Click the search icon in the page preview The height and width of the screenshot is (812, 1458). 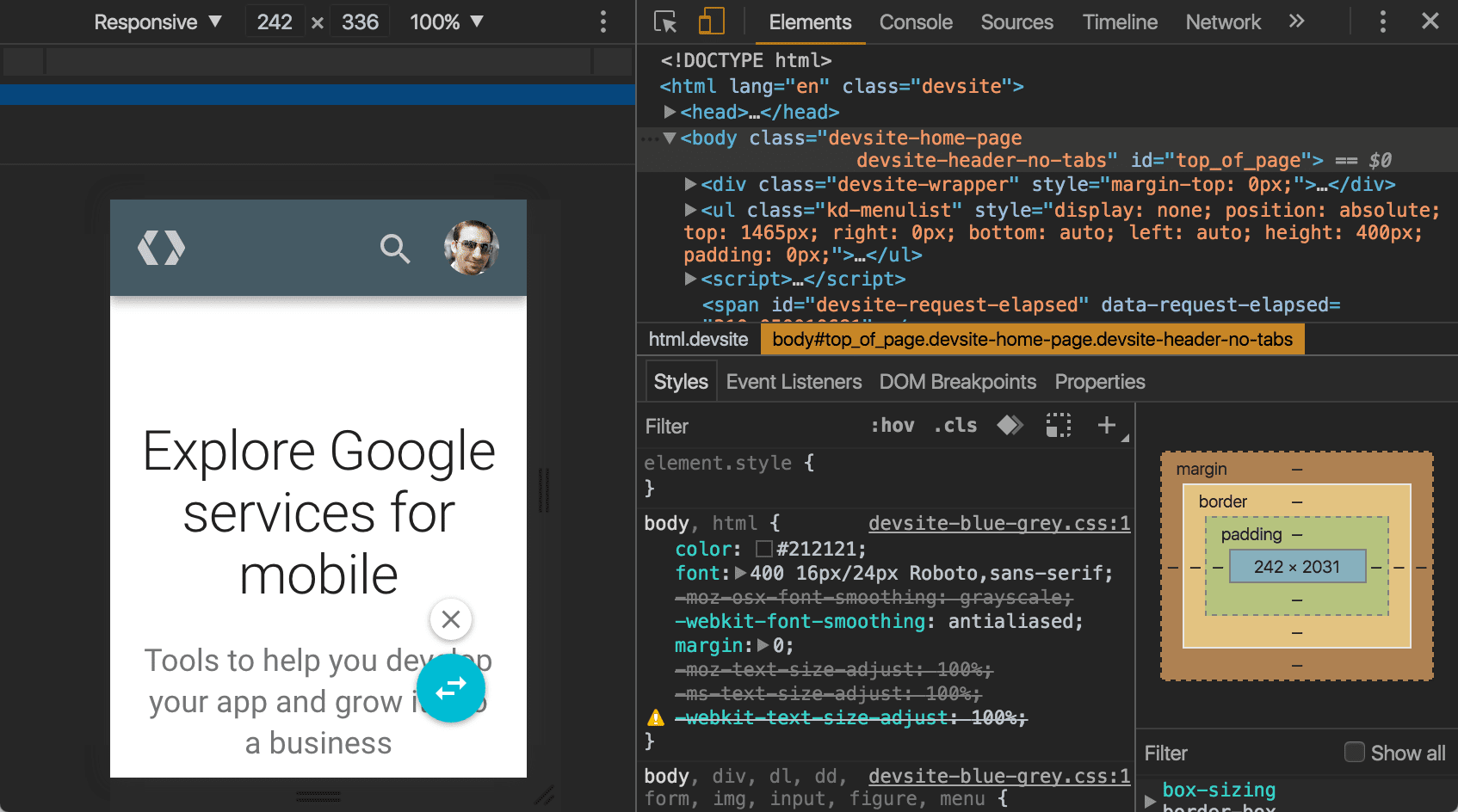(395, 249)
